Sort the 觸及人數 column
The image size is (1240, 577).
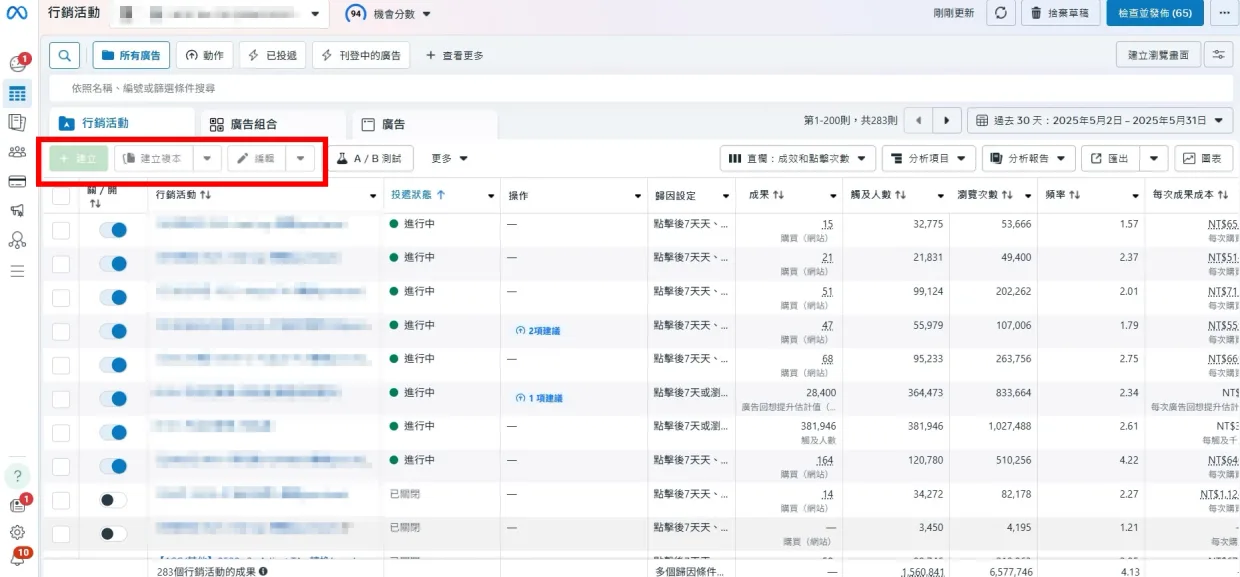point(900,194)
